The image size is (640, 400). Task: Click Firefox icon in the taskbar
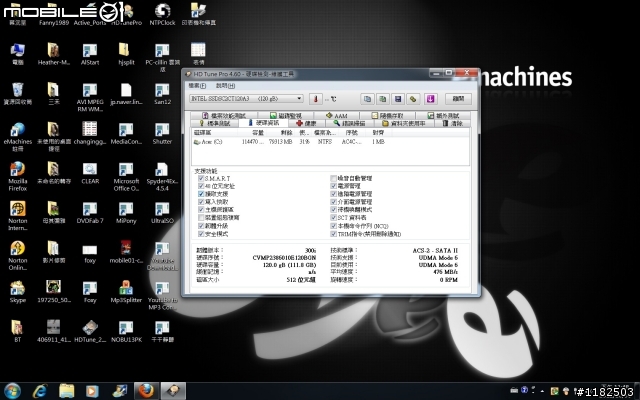pyautogui.click(x=144, y=389)
